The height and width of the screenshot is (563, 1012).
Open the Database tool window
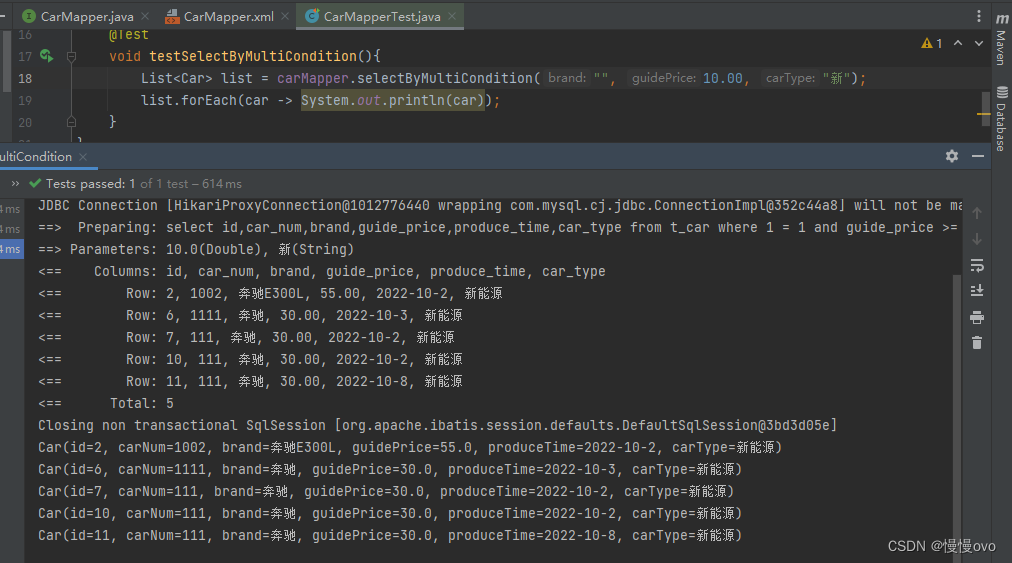tap(1001, 119)
